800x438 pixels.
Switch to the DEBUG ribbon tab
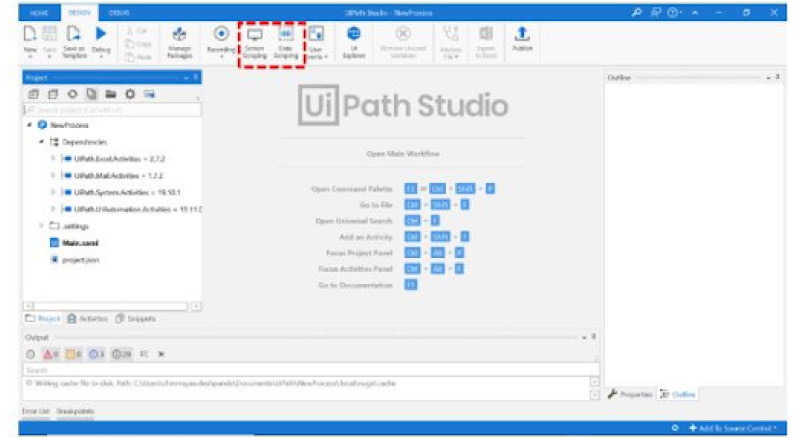[x=119, y=13]
